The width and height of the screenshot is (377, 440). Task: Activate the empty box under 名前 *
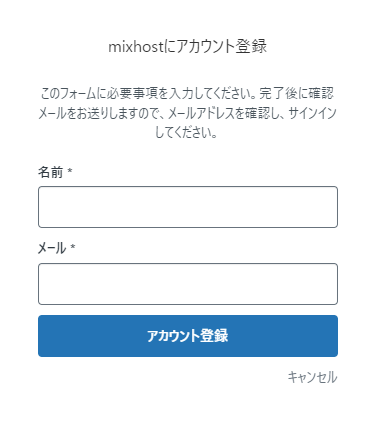coord(188,207)
